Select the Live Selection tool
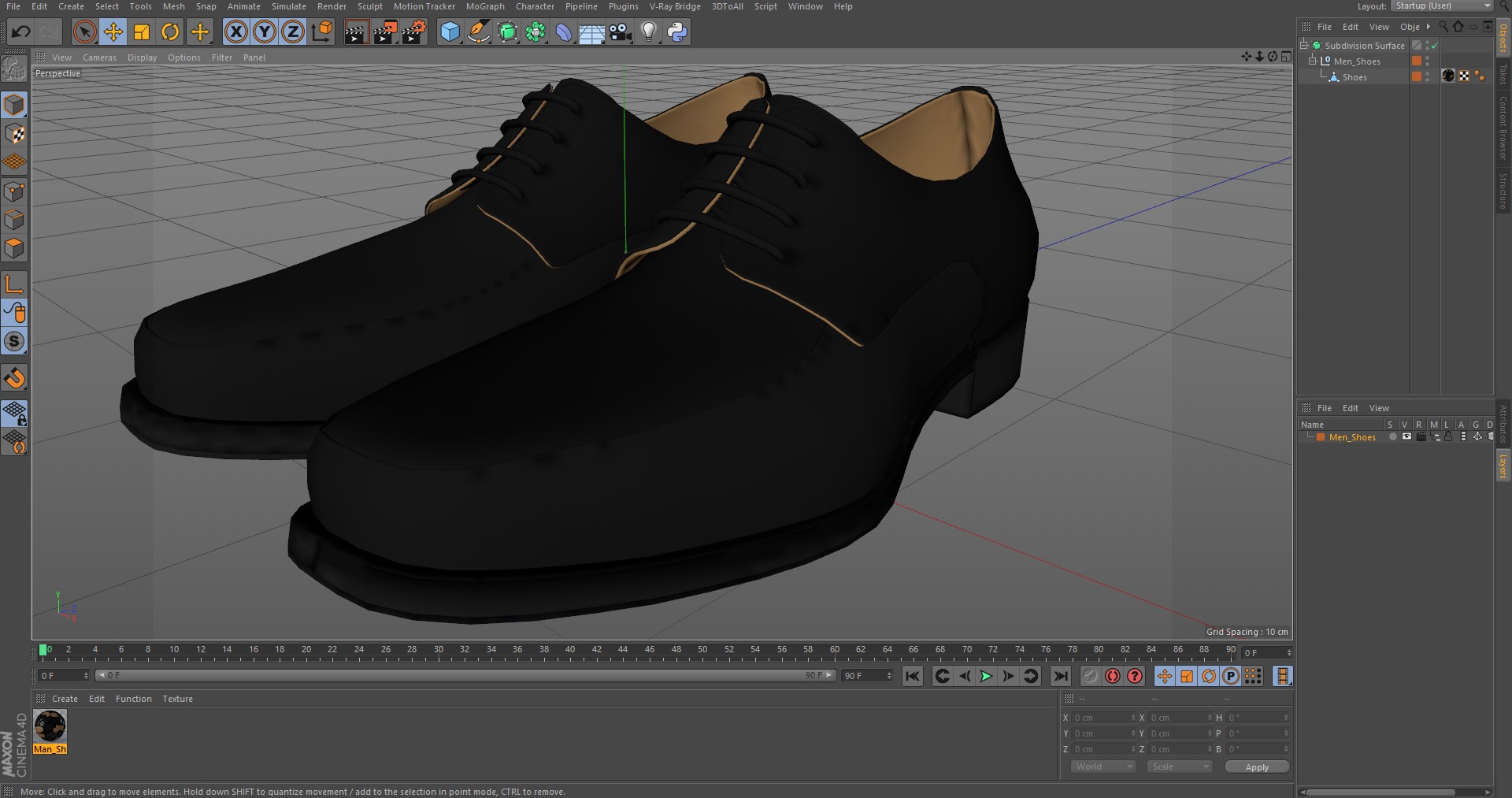 (x=84, y=32)
